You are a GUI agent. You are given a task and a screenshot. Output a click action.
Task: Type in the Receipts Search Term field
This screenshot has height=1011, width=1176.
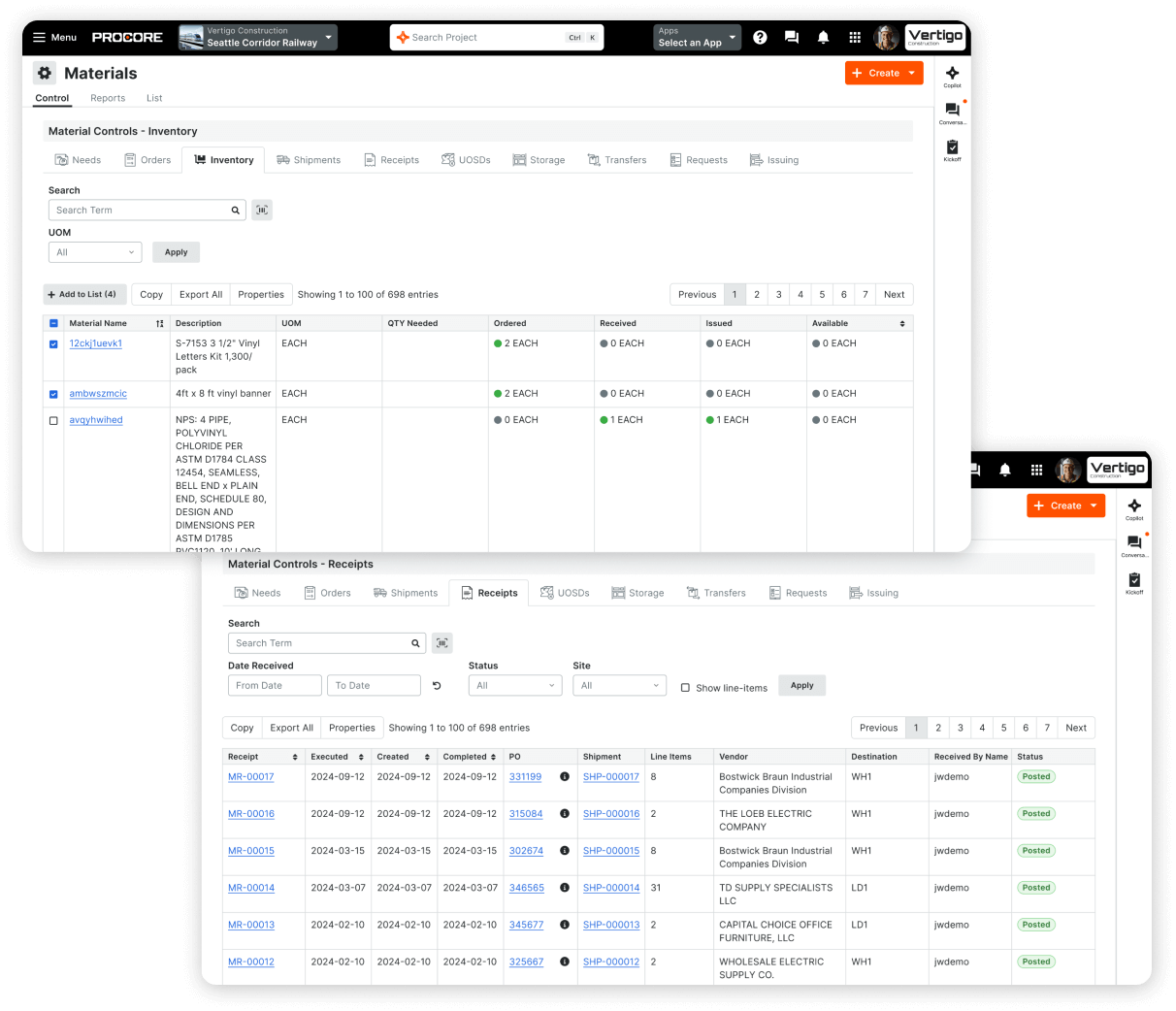[x=320, y=642]
